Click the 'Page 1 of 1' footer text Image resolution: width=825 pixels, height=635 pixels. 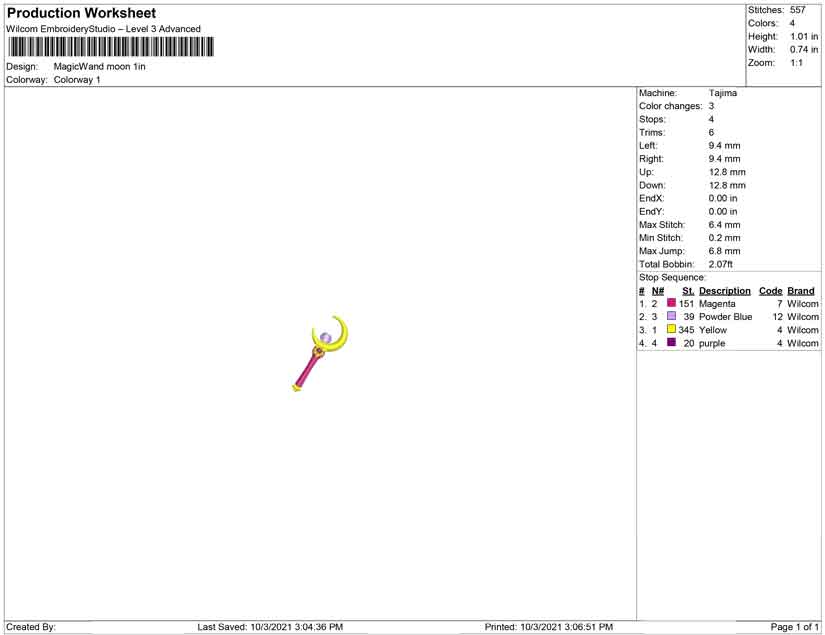coord(794,627)
